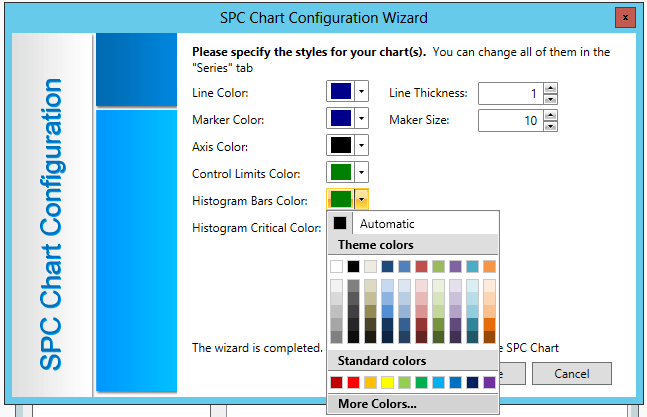Click the Line Thickness input field
The width and height of the screenshot is (647, 417).
(x=509, y=94)
